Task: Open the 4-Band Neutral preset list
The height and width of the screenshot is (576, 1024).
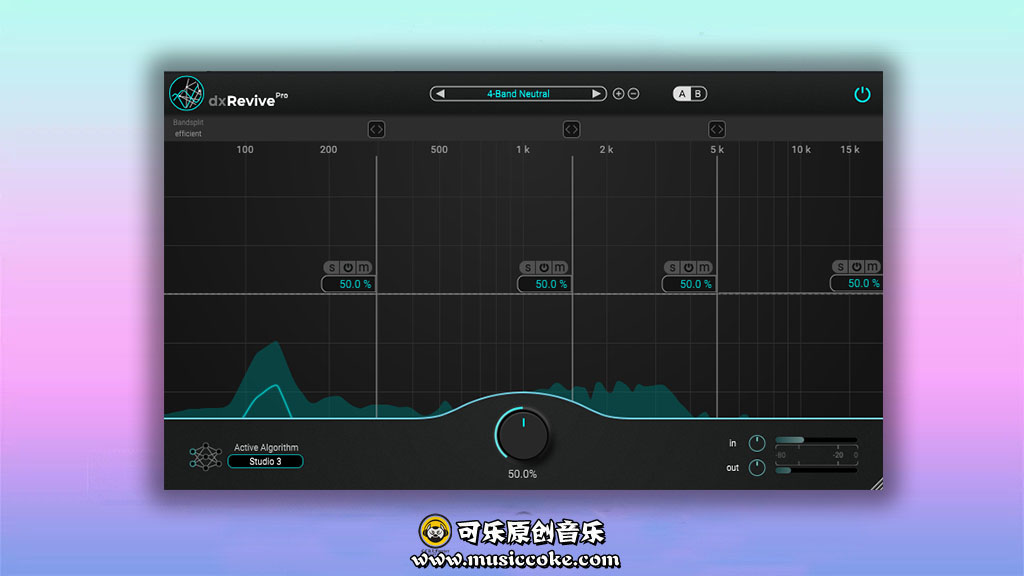Action: pyautogui.click(x=518, y=94)
